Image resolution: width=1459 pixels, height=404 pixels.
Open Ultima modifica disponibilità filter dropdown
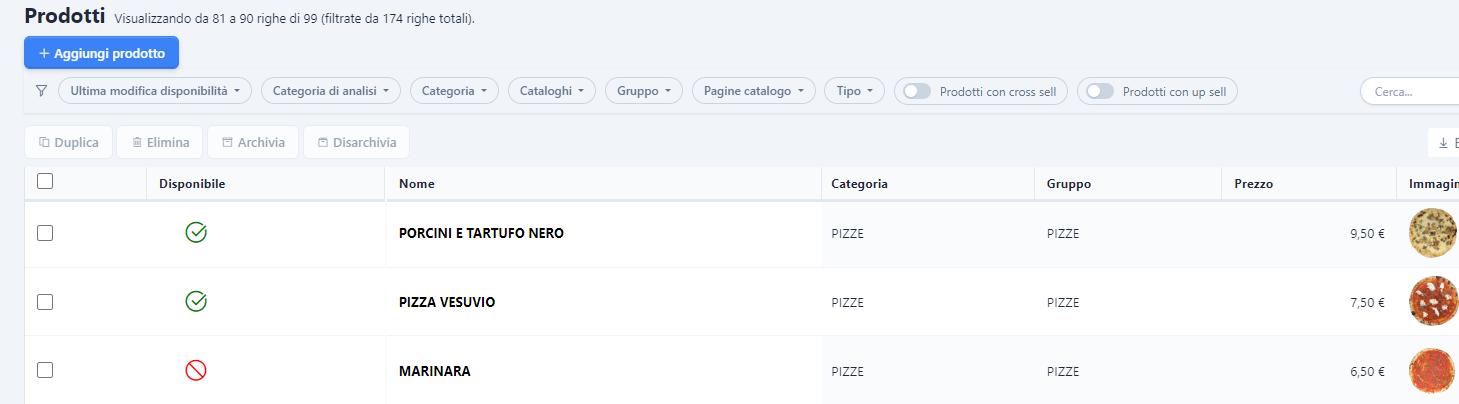155,91
